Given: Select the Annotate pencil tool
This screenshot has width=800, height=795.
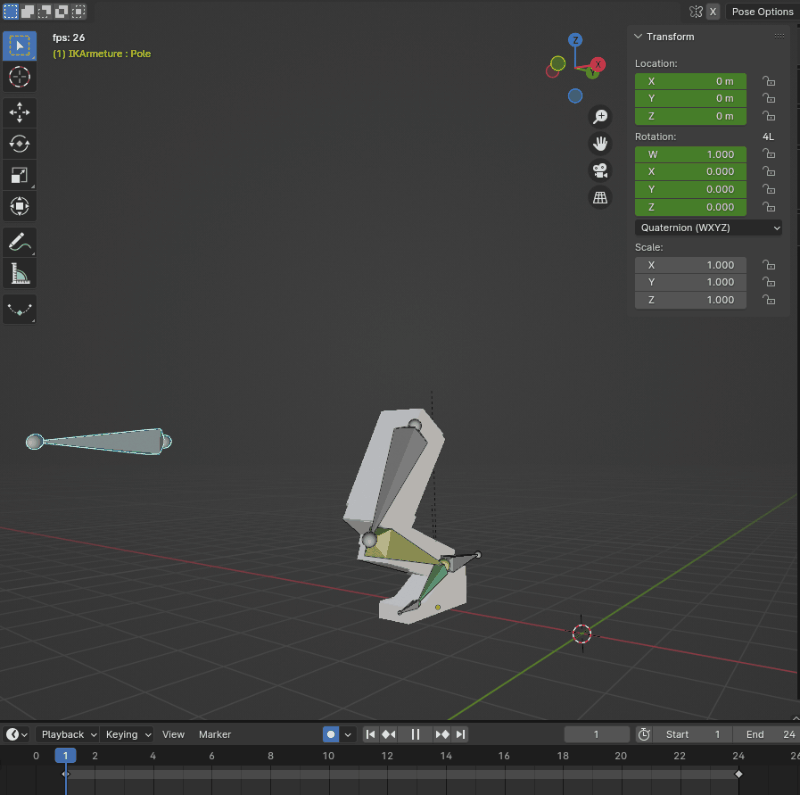Looking at the screenshot, I should click(20, 241).
